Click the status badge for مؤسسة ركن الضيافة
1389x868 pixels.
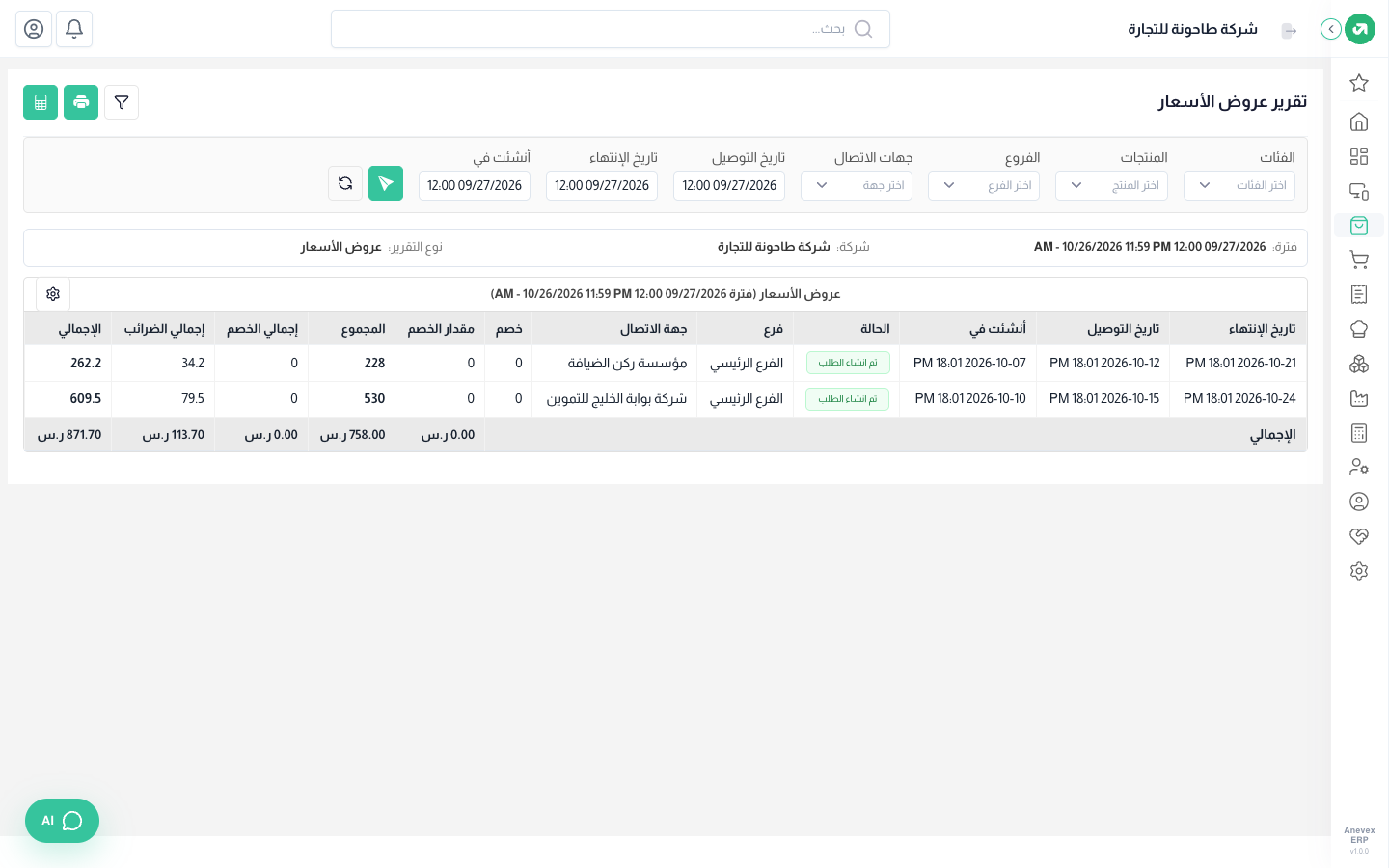(848, 363)
